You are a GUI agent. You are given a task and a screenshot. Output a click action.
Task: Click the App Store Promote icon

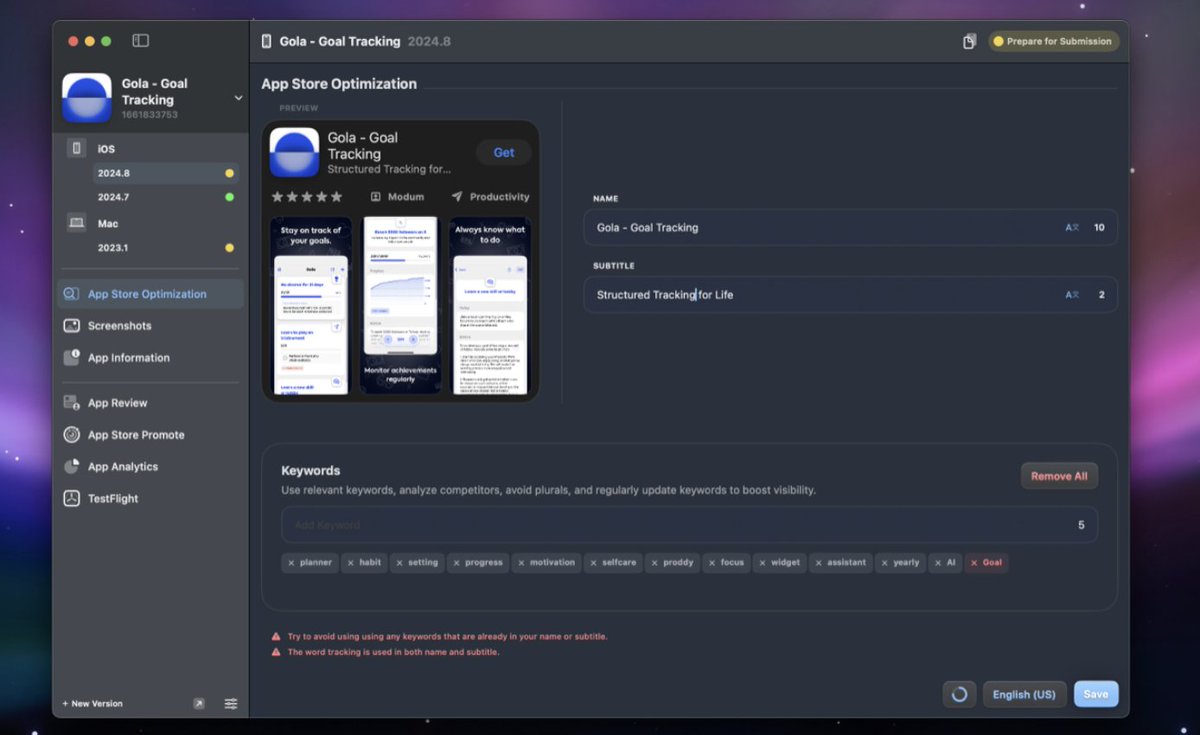tap(71, 435)
